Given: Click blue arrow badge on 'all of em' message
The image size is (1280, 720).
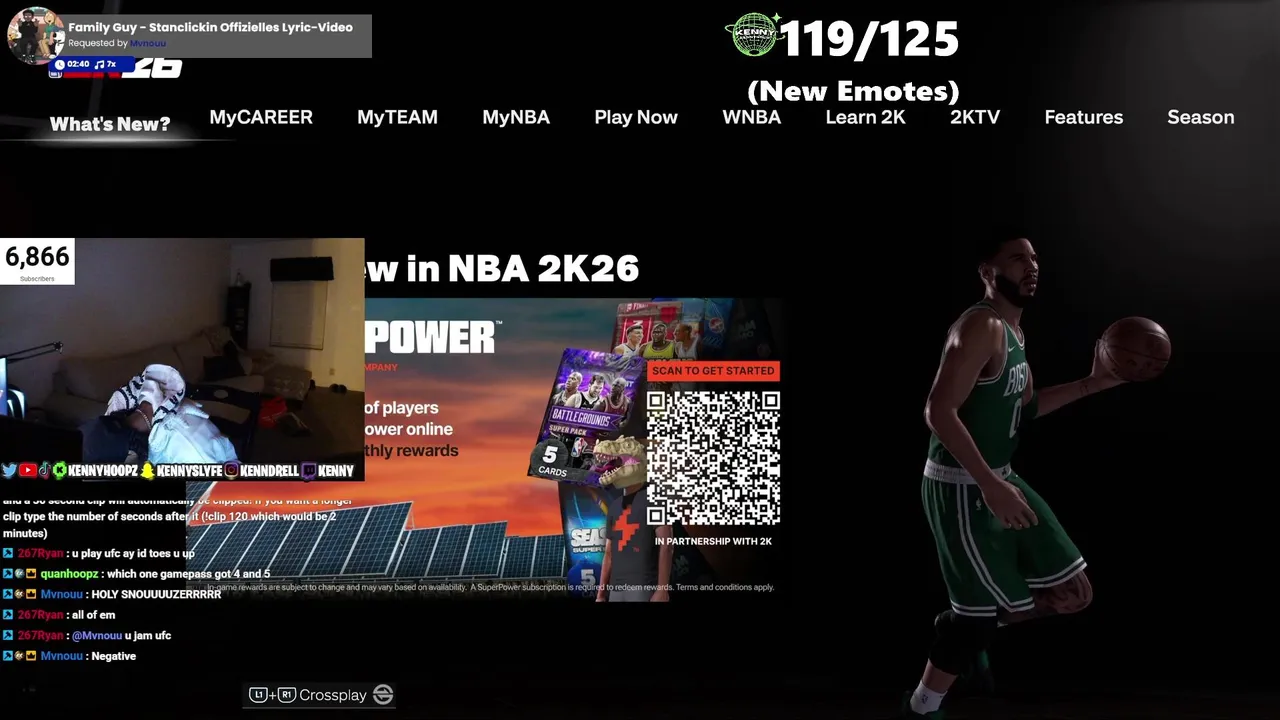Looking at the screenshot, I should 8,615.
